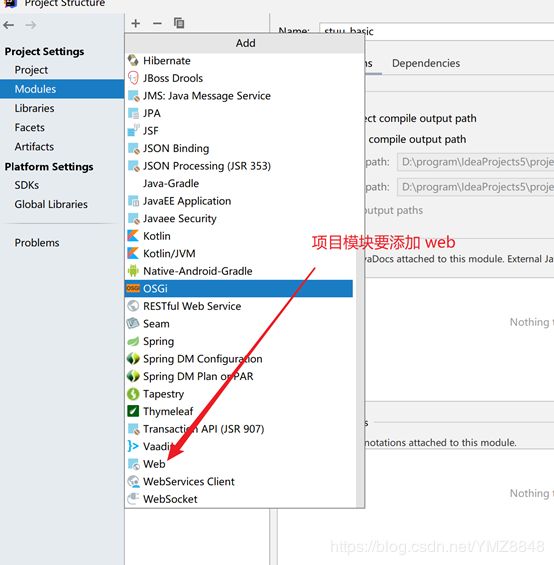This screenshot has width=554, height=565.
Task: Open SDKs under Platform Settings
Action: tap(62, 185)
